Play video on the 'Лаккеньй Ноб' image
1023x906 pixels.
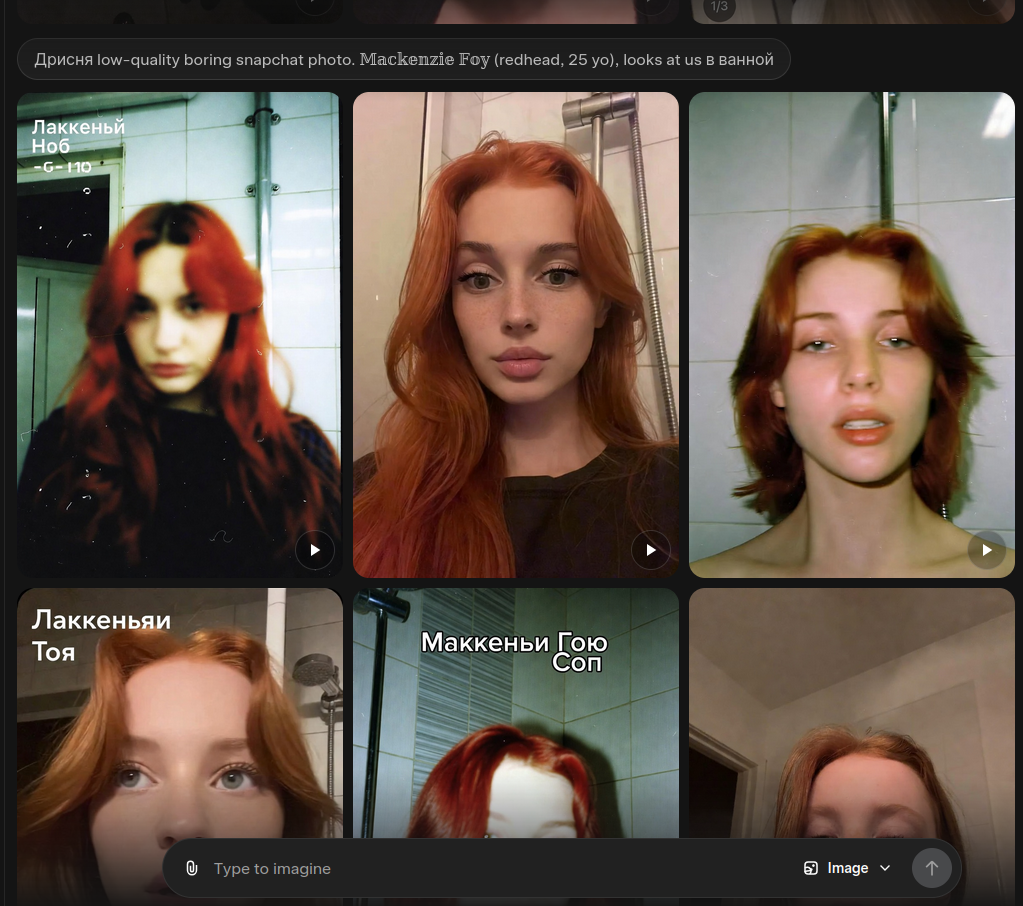pos(314,550)
